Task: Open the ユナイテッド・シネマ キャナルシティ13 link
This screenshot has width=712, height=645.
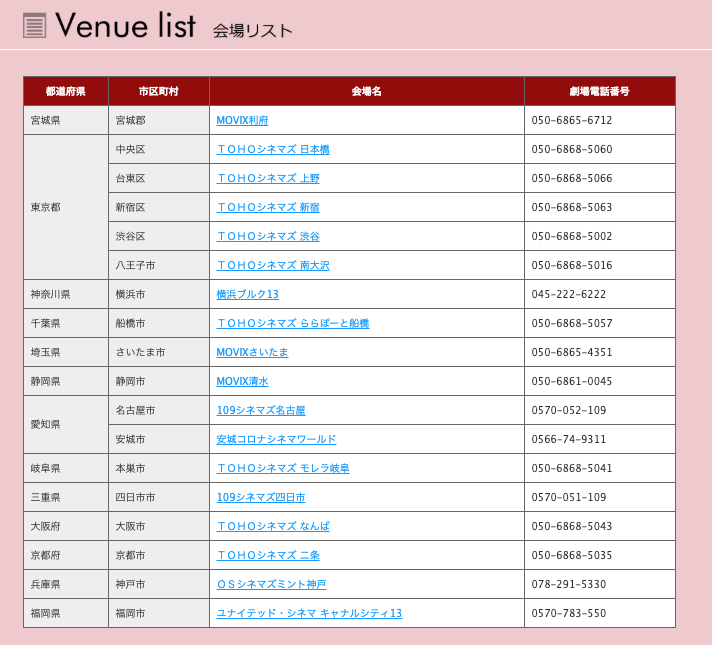Action: coord(309,613)
